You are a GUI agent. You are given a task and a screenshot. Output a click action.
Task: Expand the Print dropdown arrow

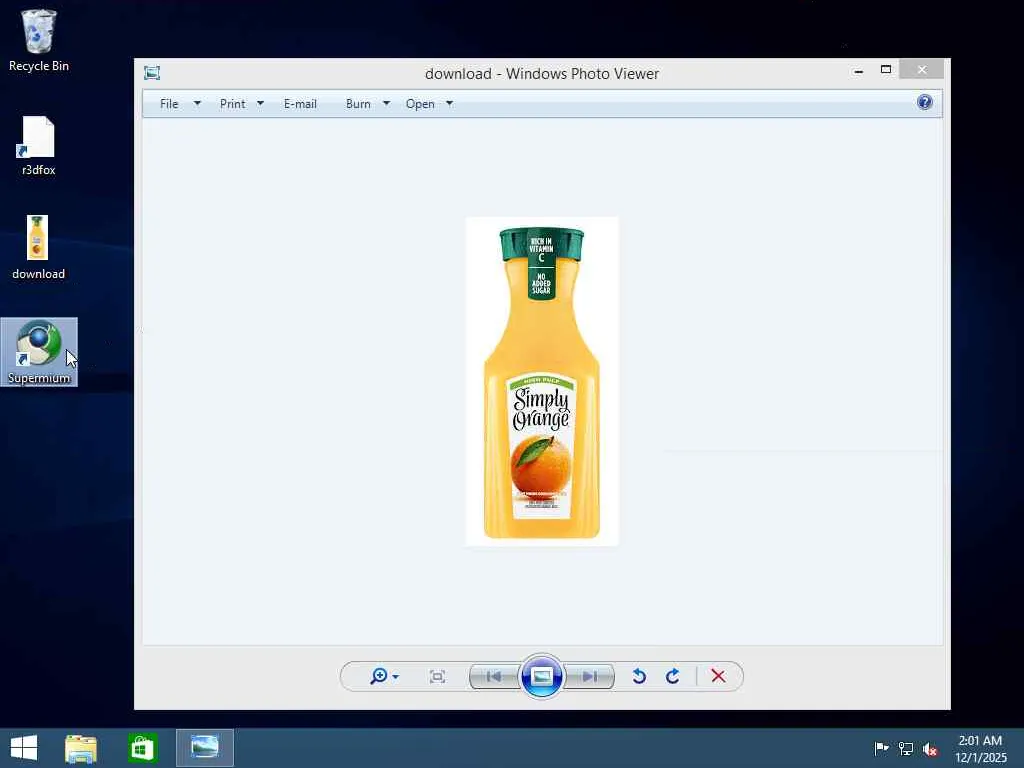261,103
